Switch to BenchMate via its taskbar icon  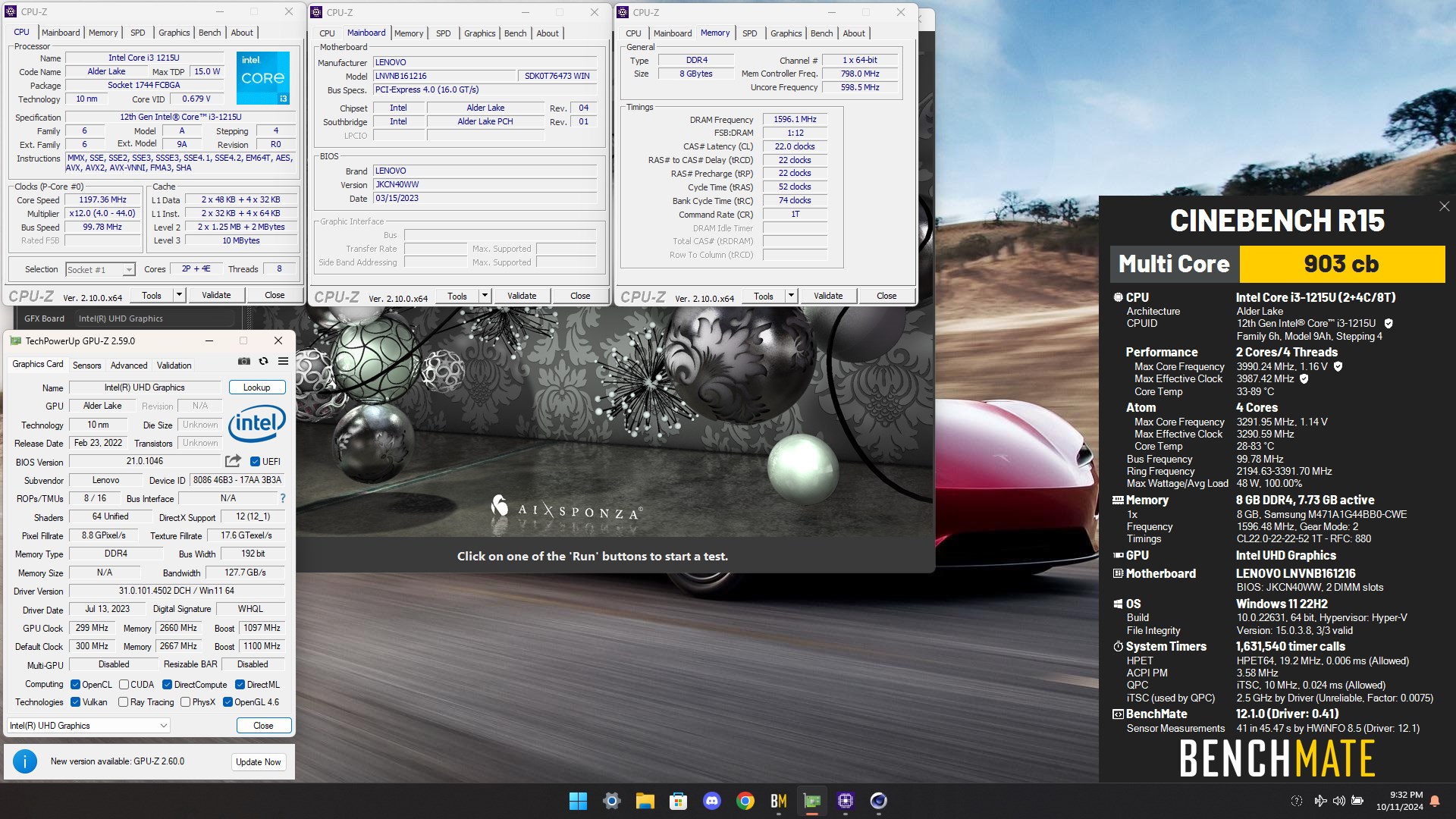(x=779, y=801)
